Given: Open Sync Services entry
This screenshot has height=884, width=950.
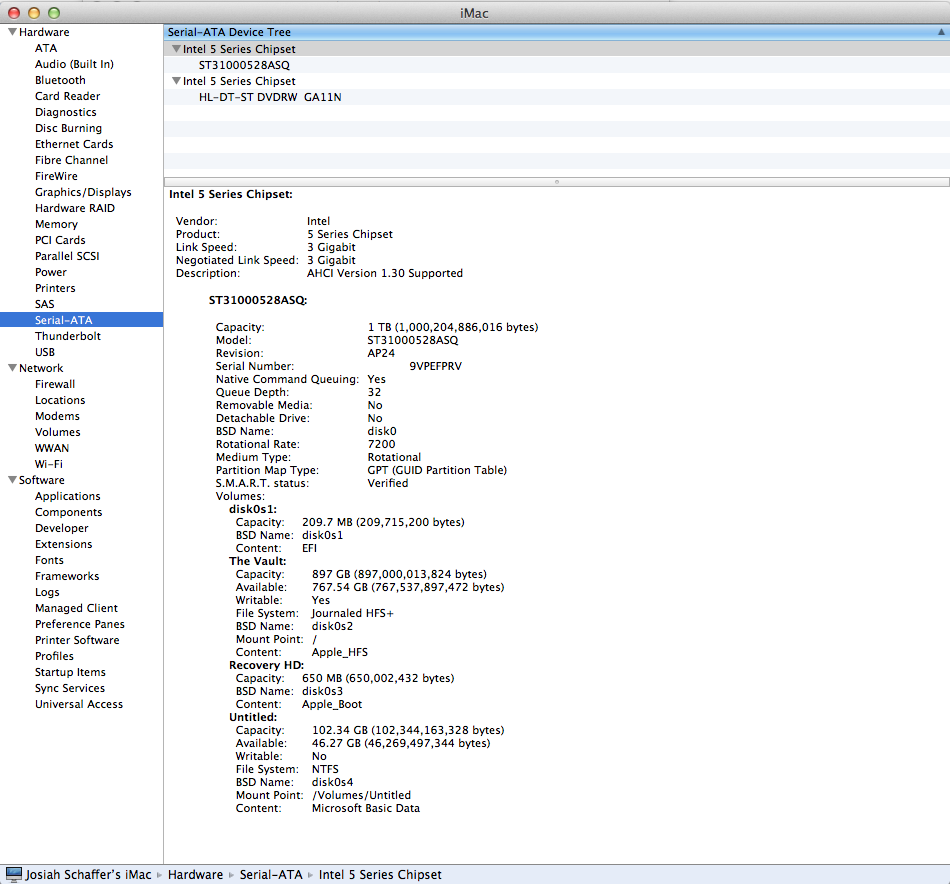Looking at the screenshot, I should coord(70,688).
